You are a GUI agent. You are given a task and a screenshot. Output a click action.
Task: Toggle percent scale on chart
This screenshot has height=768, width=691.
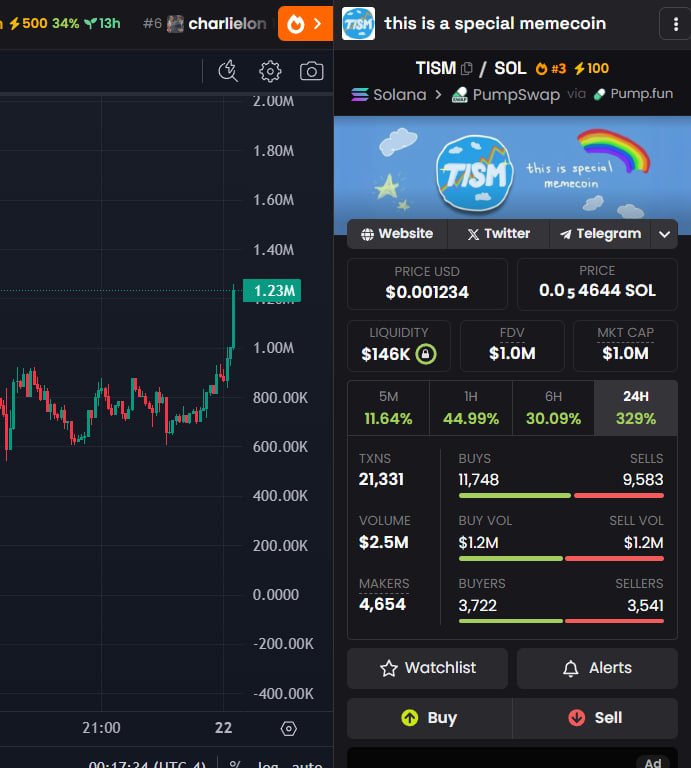[235, 764]
